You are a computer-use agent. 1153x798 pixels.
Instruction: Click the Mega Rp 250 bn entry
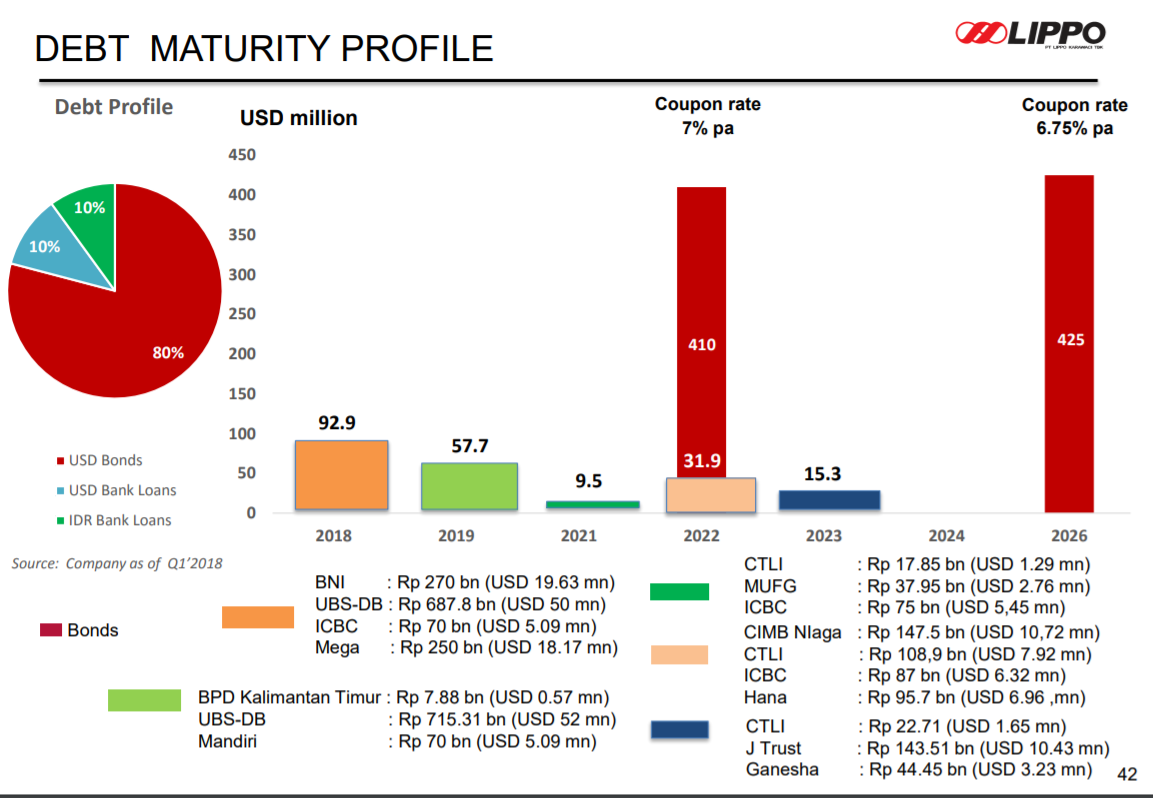pyautogui.click(x=466, y=648)
